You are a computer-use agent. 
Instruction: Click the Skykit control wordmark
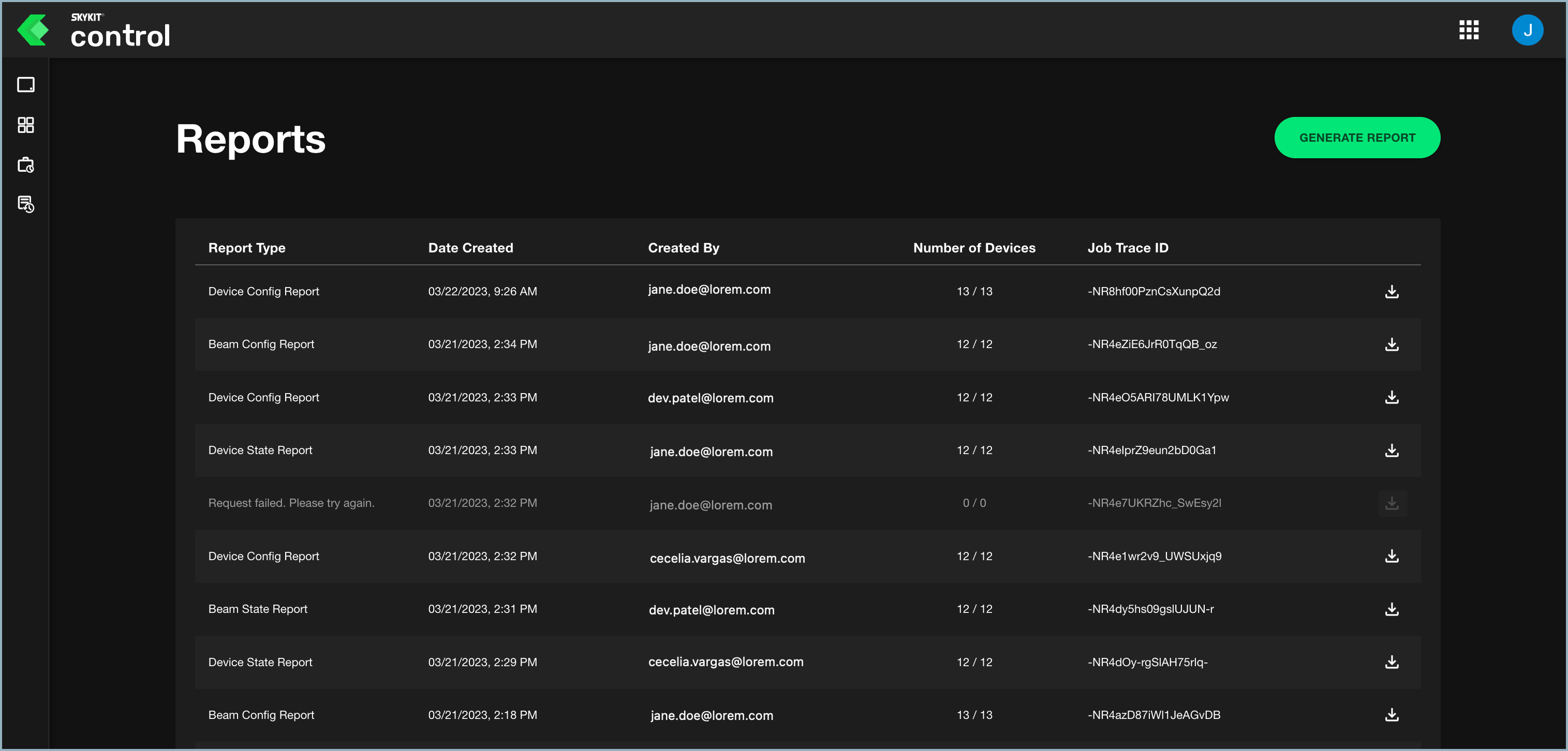pyautogui.click(x=120, y=31)
